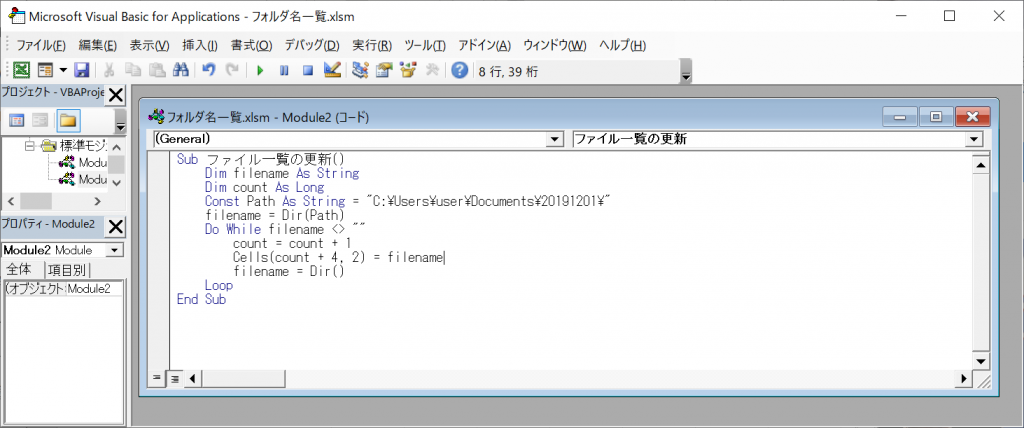Select the first Module item in project tree
This screenshot has width=1024, height=428.
(x=81, y=163)
